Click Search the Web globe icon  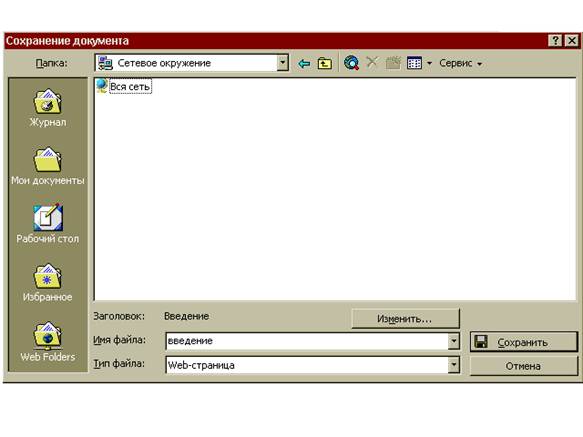[x=351, y=63]
